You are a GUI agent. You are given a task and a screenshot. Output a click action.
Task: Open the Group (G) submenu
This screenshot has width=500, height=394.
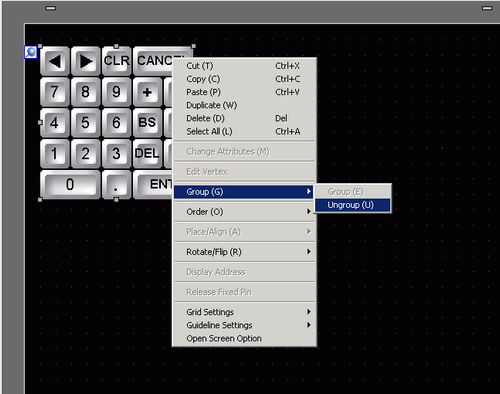pyautogui.click(x=244, y=192)
